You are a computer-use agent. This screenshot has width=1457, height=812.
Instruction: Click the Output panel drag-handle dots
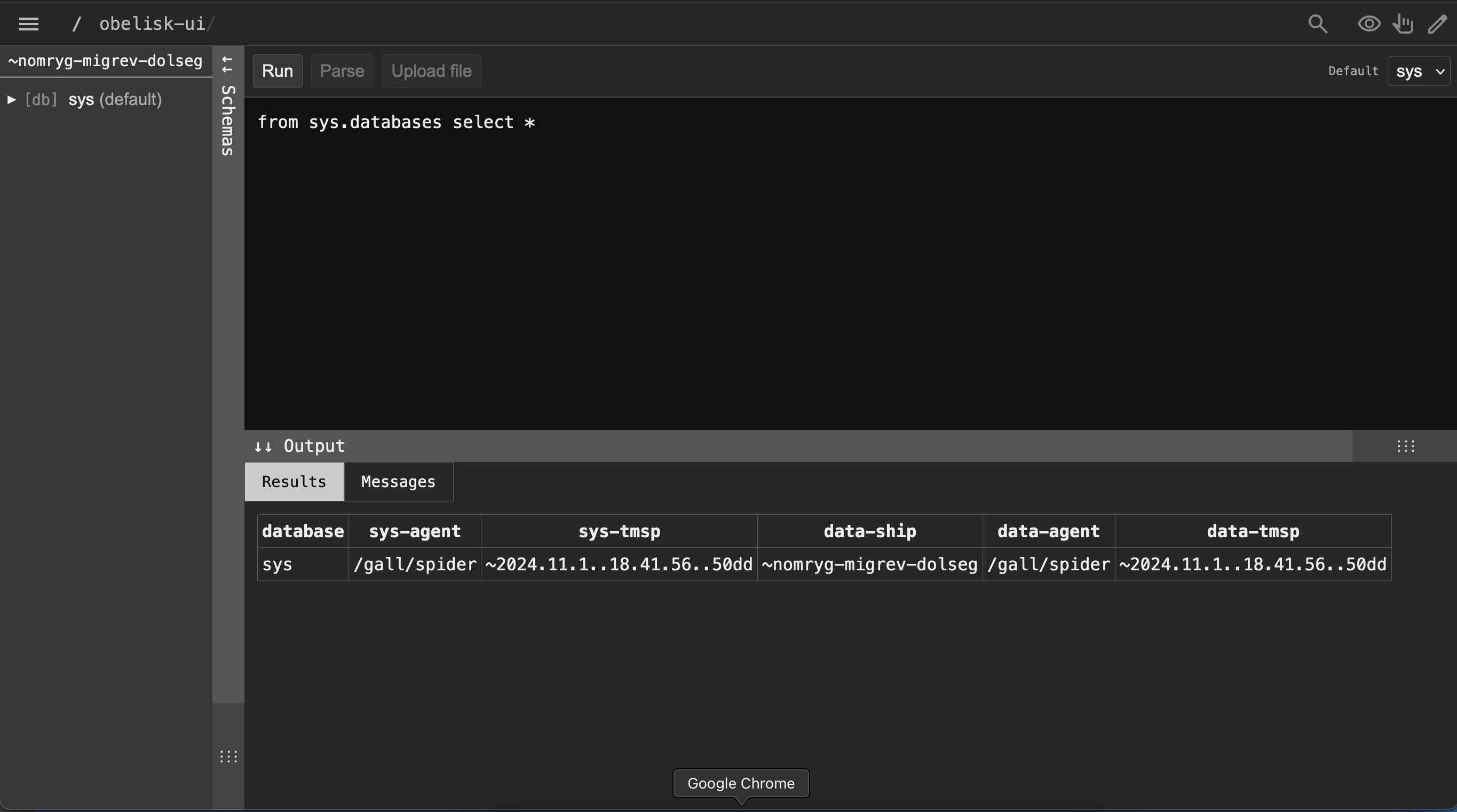(x=1406, y=446)
